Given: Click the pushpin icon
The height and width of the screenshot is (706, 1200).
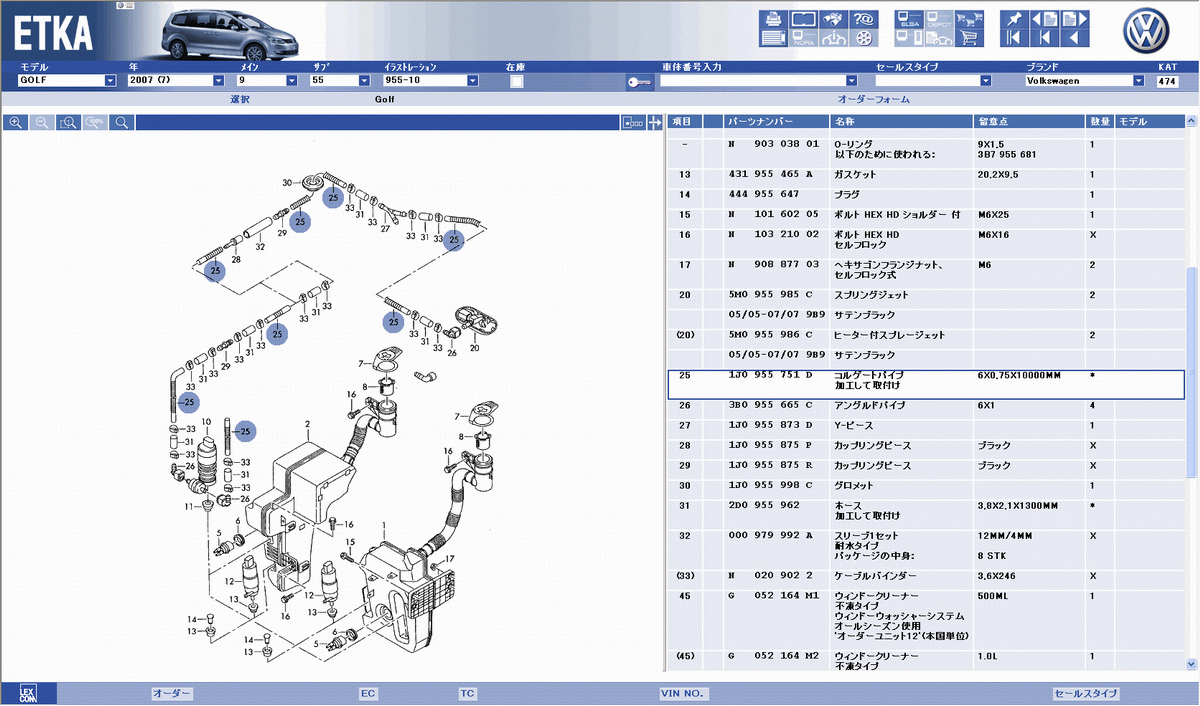Looking at the screenshot, I should point(1014,18).
